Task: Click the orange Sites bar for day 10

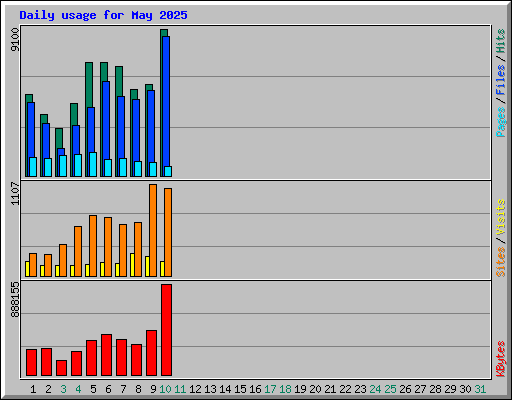Action: [x=168, y=232]
